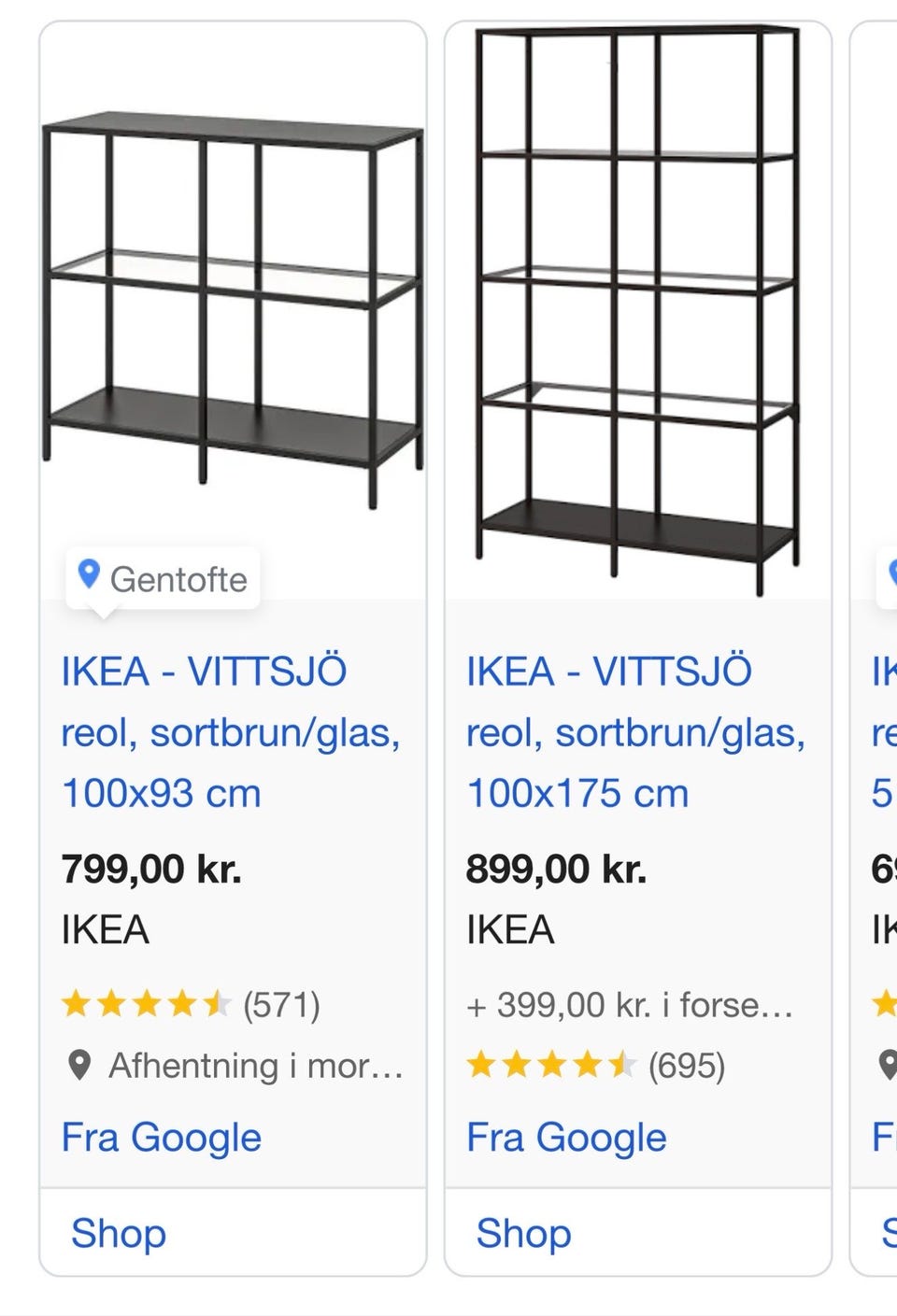
Task: Click the first card's Shop link
Action: 119,1233
